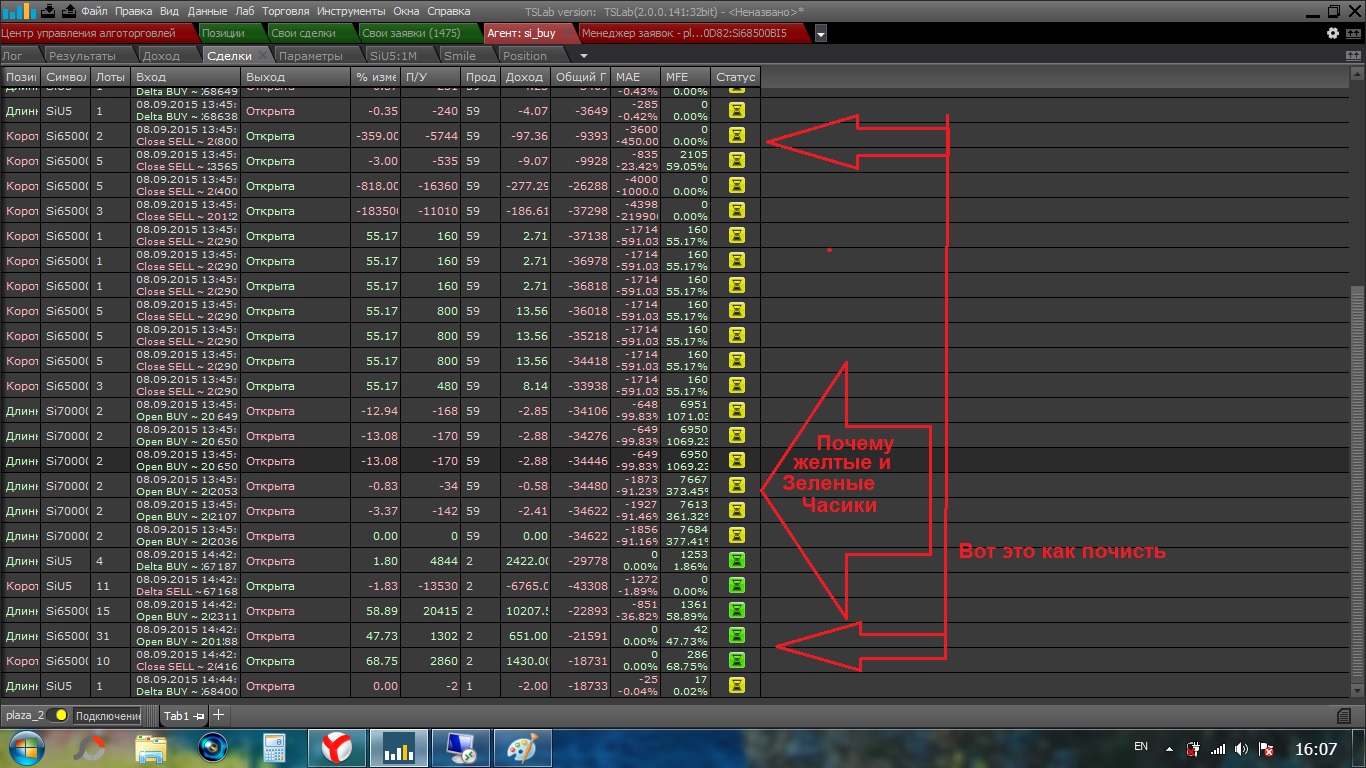Open the Справка menu
1366x768 pixels.
[x=448, y=11]
